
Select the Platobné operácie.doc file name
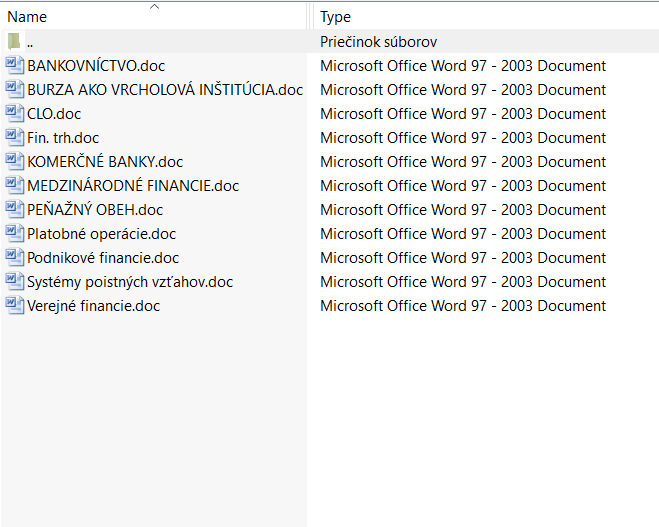[x=101, y=234]
